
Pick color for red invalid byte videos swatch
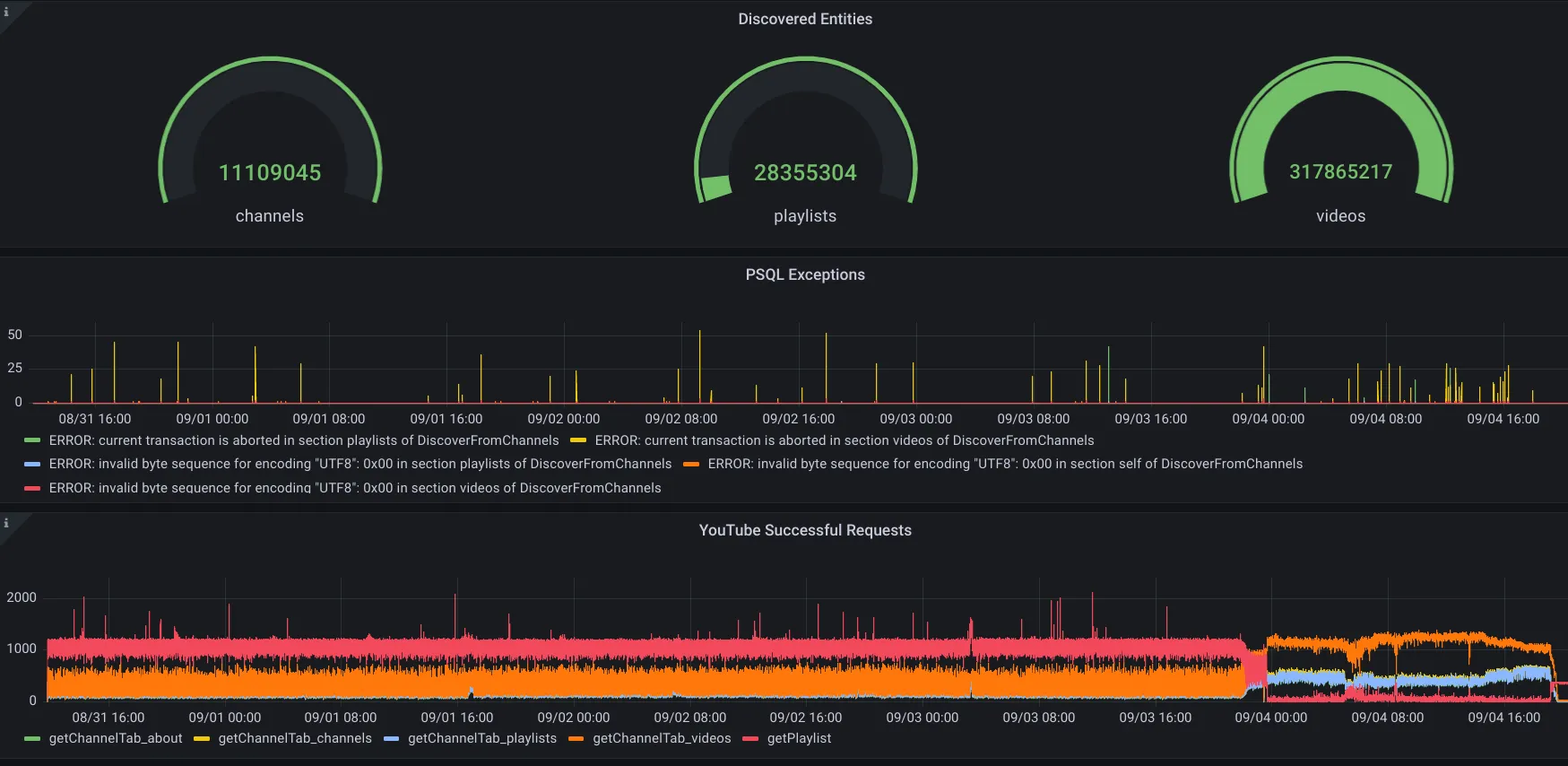pos(32,488)
